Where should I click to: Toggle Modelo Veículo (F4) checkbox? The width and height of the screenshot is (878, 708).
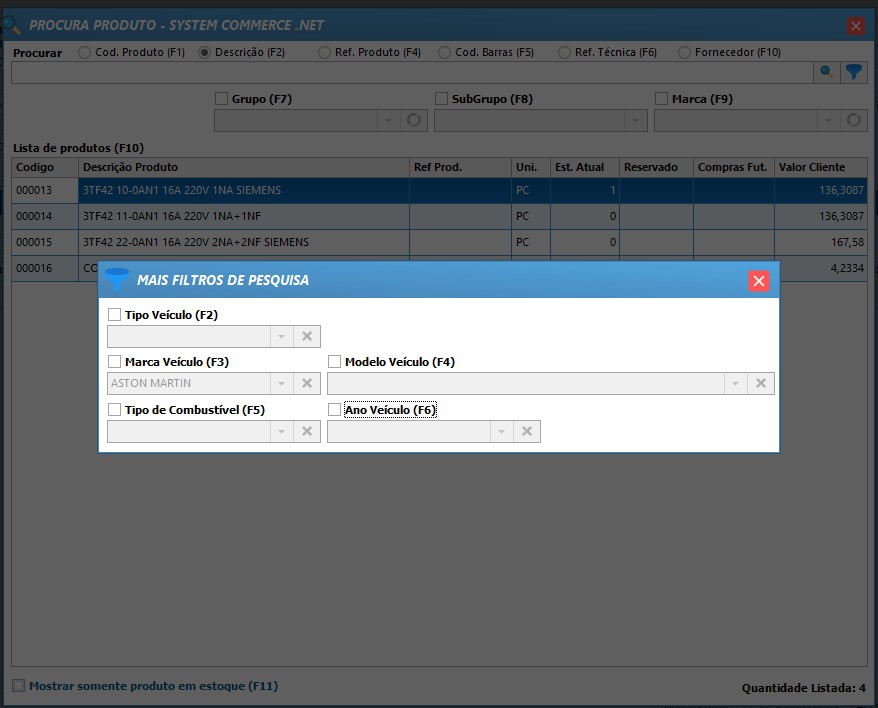point(335,362)
